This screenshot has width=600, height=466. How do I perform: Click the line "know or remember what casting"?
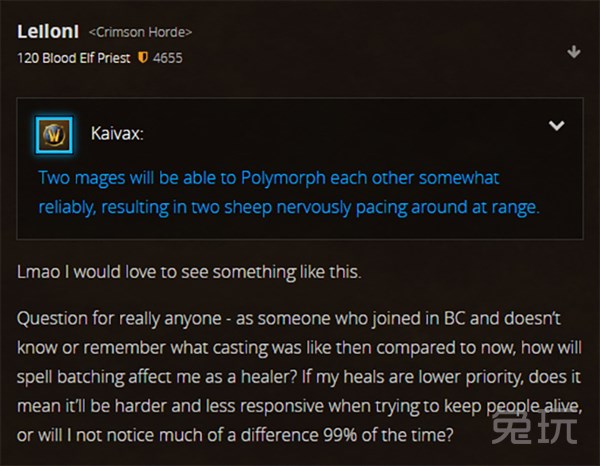click(x=299, y=348)
